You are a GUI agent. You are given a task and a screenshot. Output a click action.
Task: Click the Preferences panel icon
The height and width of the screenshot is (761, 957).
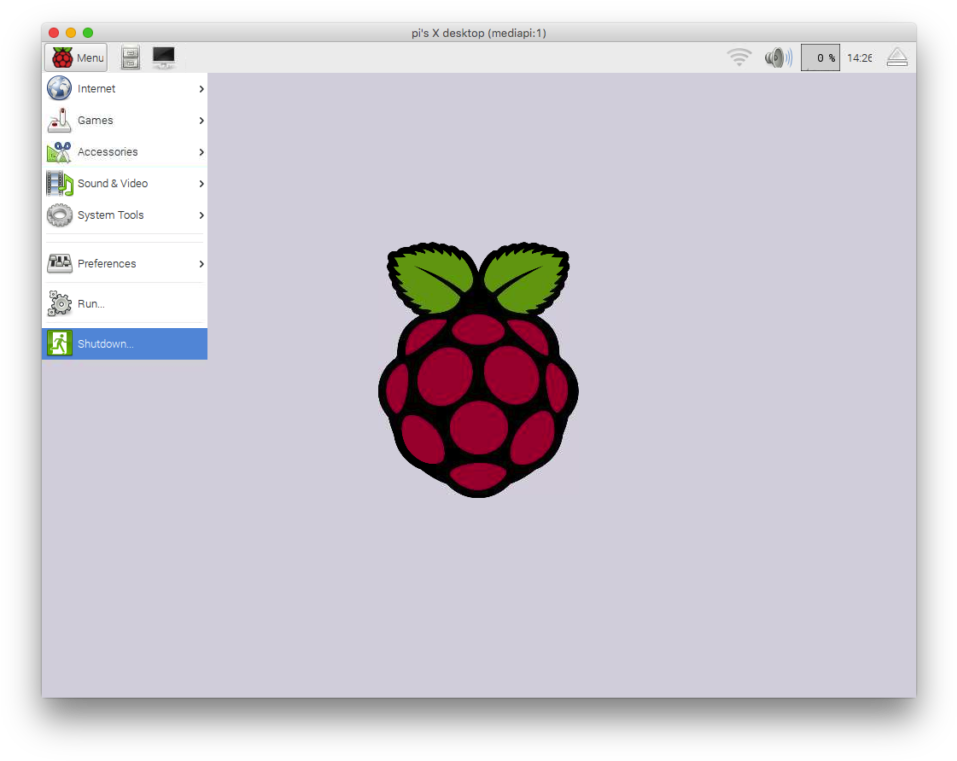59,264
